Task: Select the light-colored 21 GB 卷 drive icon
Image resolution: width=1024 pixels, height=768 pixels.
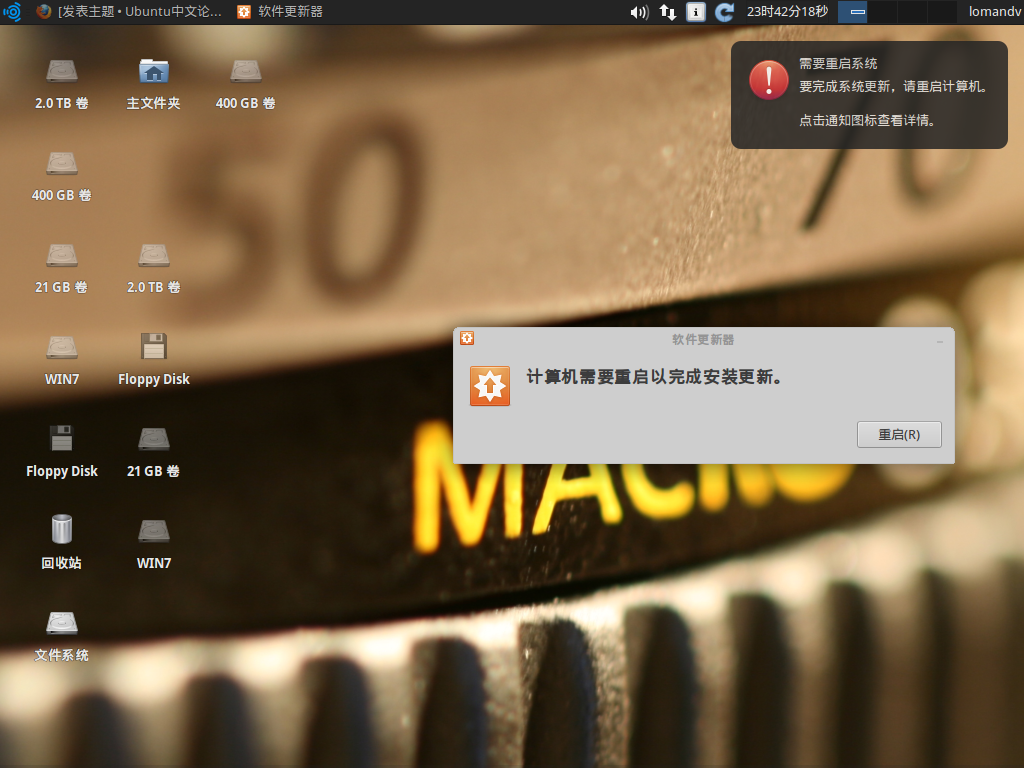Action: [x=61, y=269]
